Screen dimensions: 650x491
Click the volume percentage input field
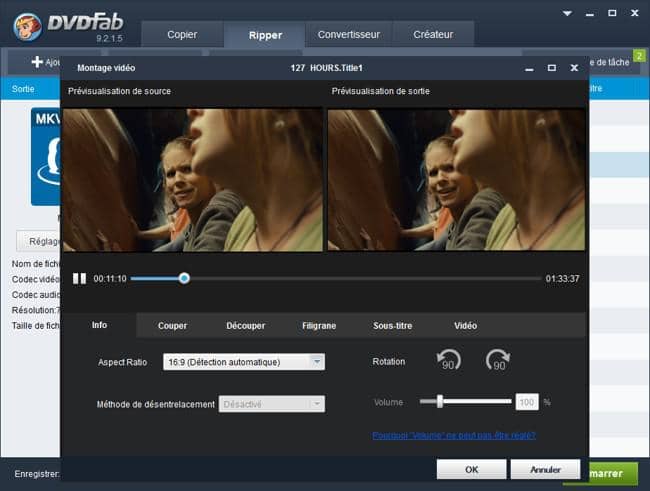527,402
